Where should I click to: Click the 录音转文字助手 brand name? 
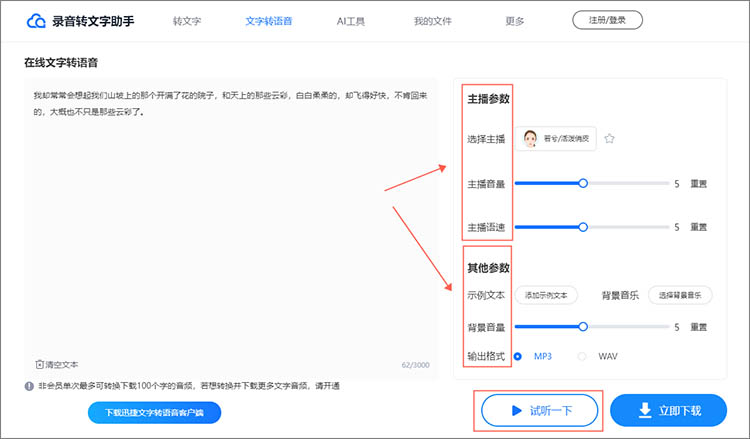tap(93, 21)
